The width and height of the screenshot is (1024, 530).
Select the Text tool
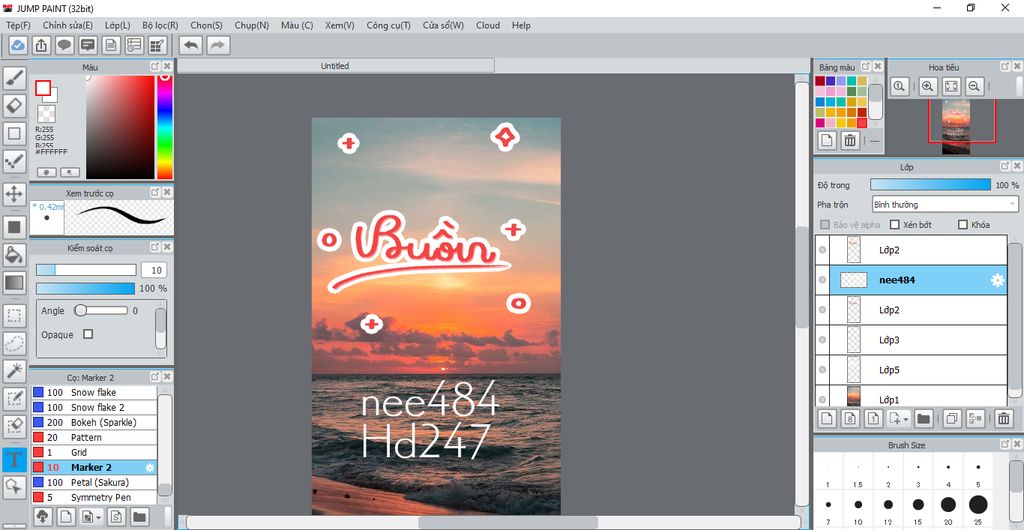pyautogui.click(x=14, y=460)
